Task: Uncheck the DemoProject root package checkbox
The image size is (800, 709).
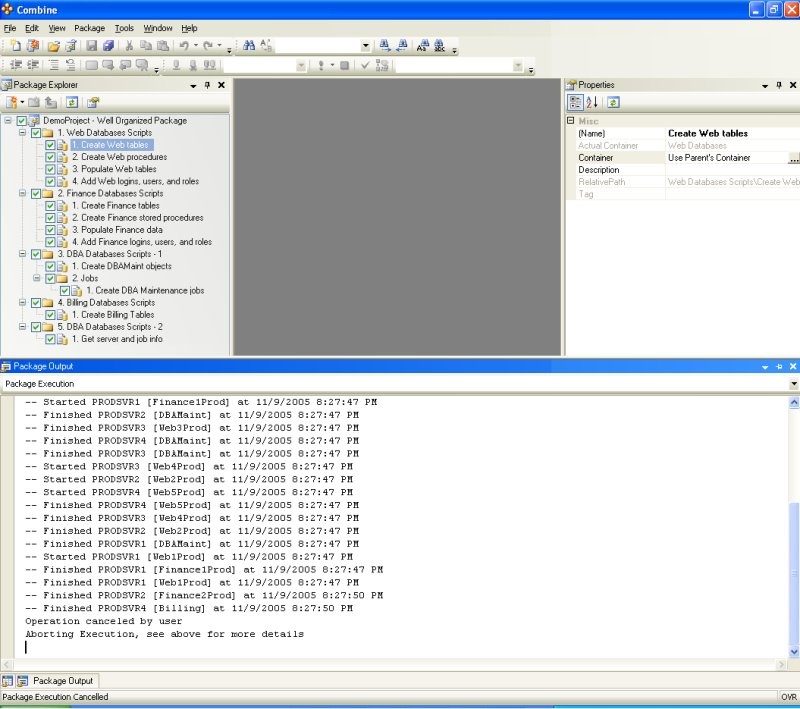Action: 21,121
